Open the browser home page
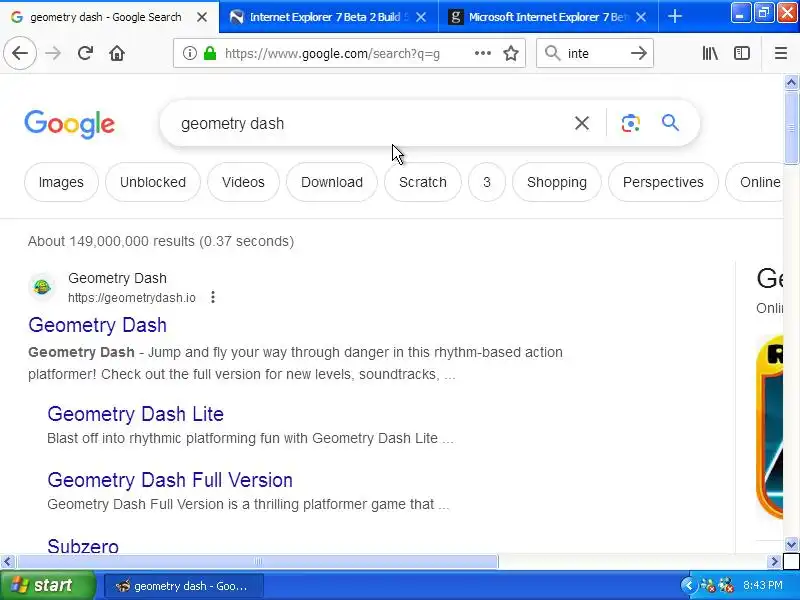Image resolution: width=800 pixels, height=600 pixels. pyautogui.click(x=117, y=53)
